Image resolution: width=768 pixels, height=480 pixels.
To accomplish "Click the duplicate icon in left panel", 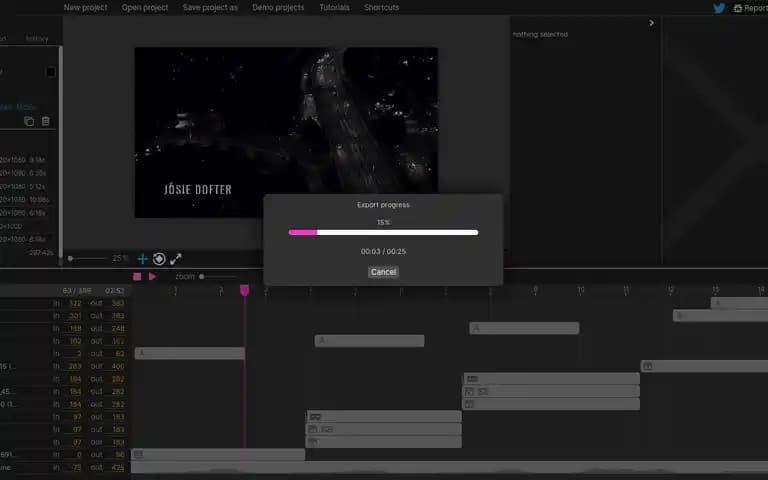I will tap(29, 121).
